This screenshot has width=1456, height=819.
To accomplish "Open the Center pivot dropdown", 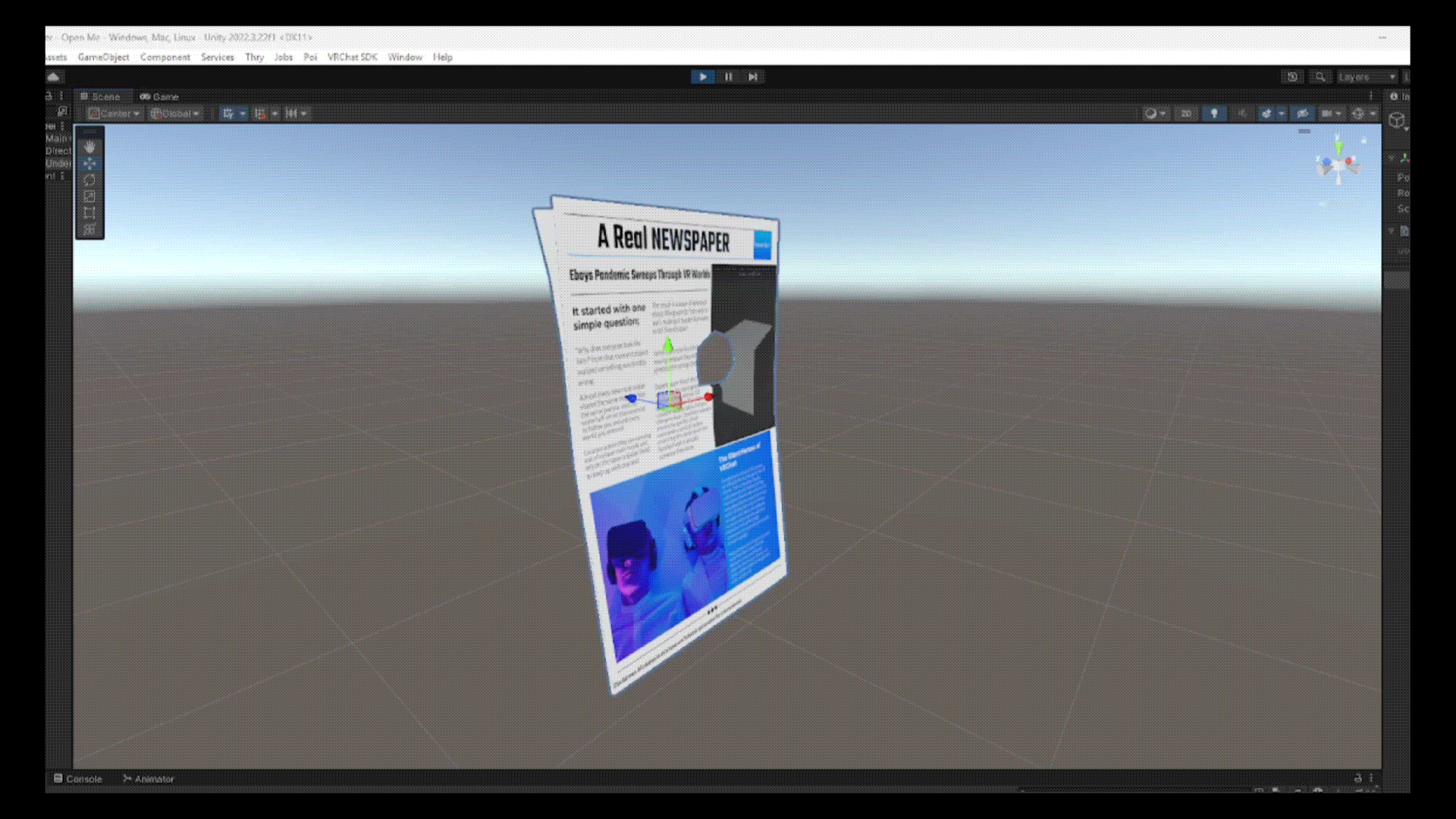I will pyautogui.click(x=115, y=114).
